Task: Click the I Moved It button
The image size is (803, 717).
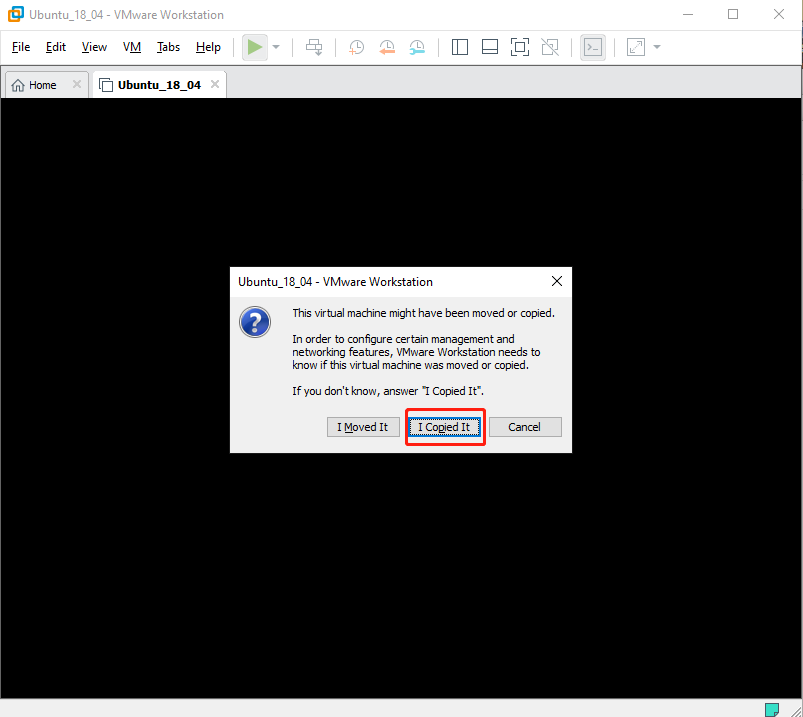Action: tap(363, 427)
